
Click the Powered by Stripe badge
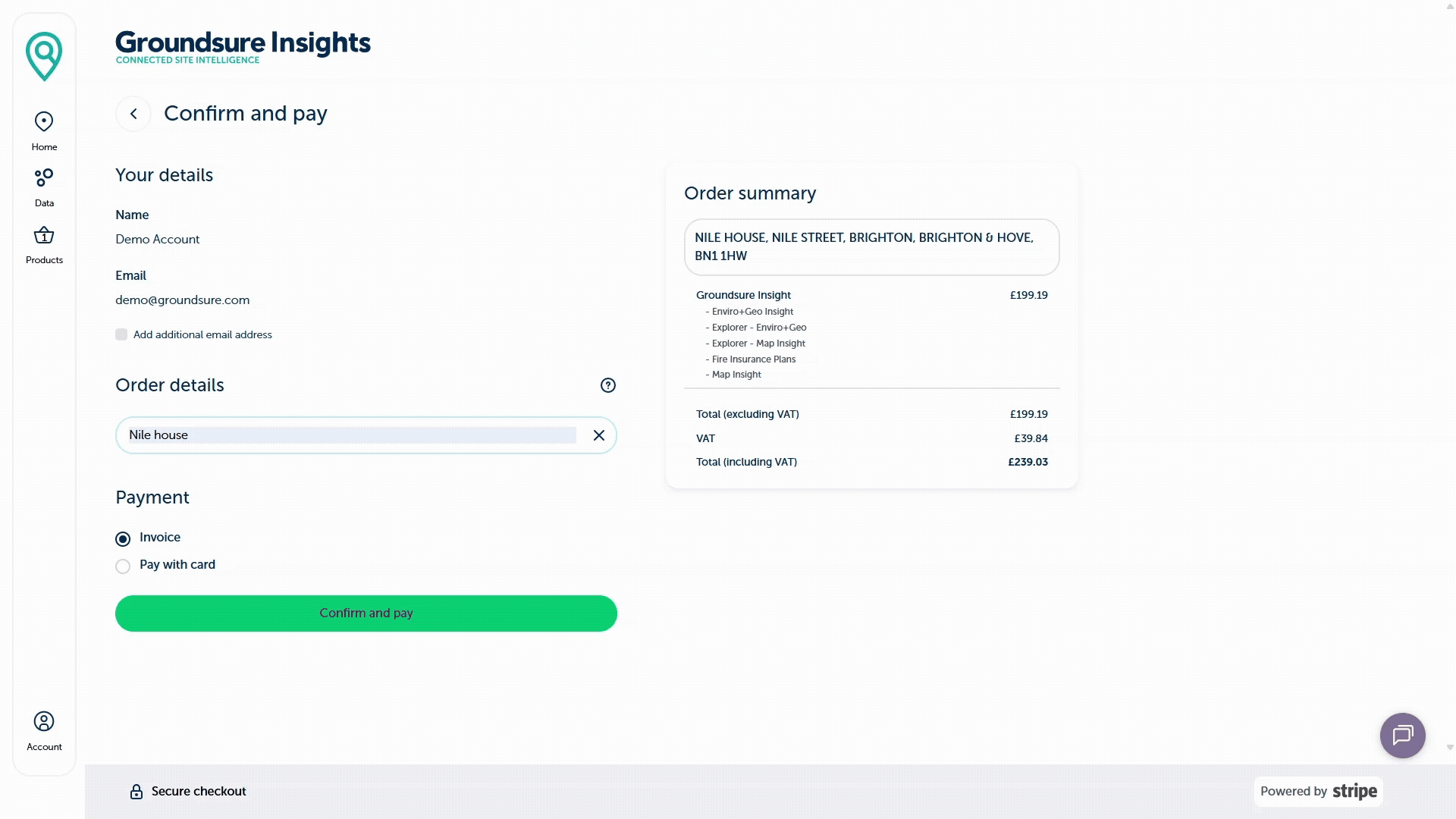tap(1318, 791)
